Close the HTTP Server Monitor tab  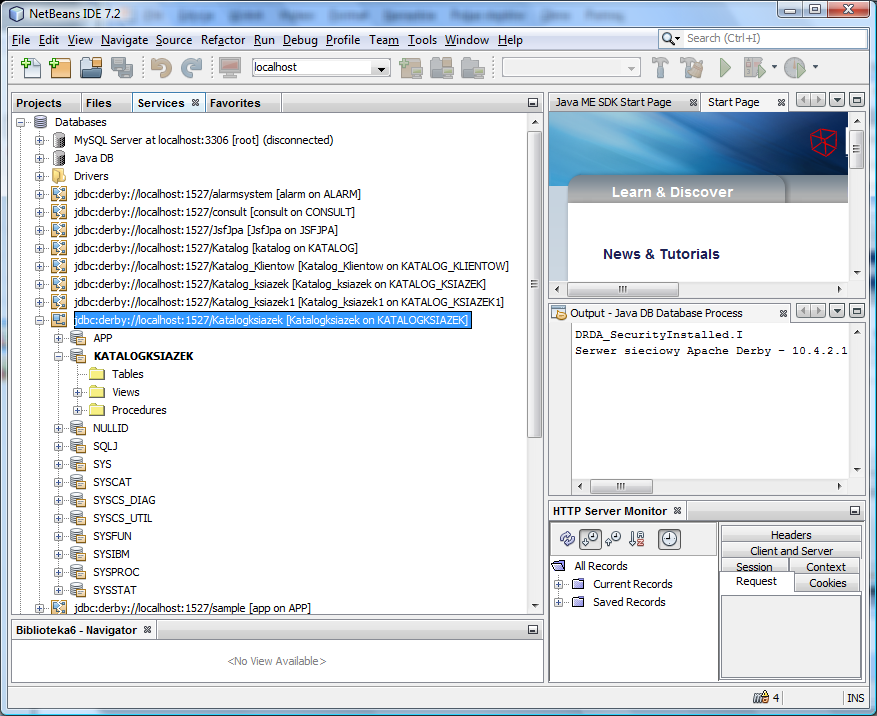click(x=677, y=510)
